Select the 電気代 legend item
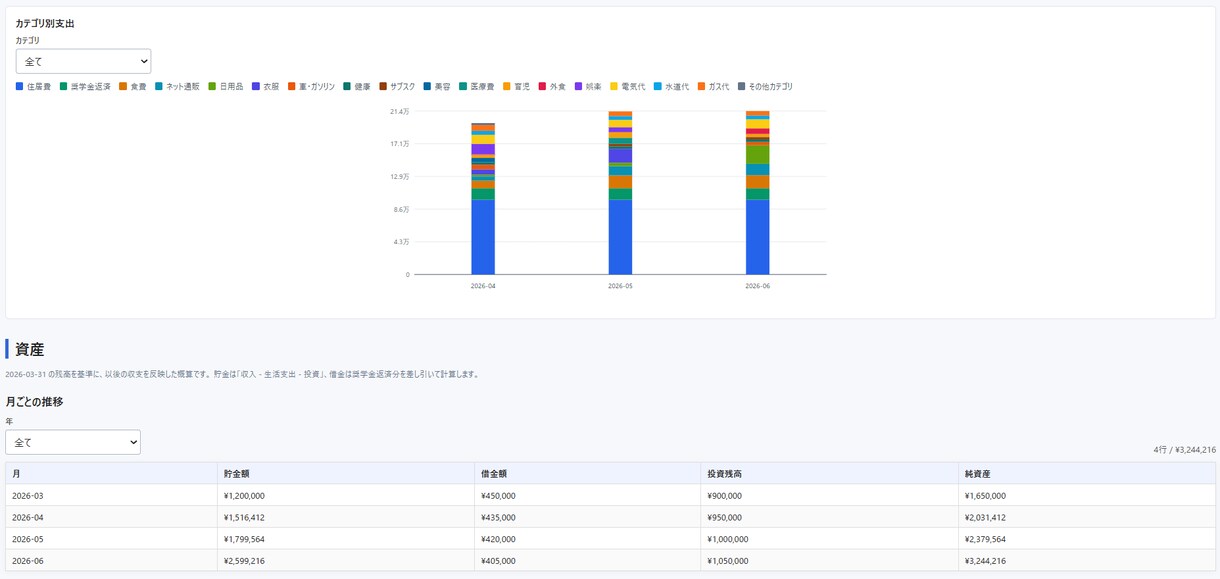This screenshot has width=1220, height=579. [628, 87]
